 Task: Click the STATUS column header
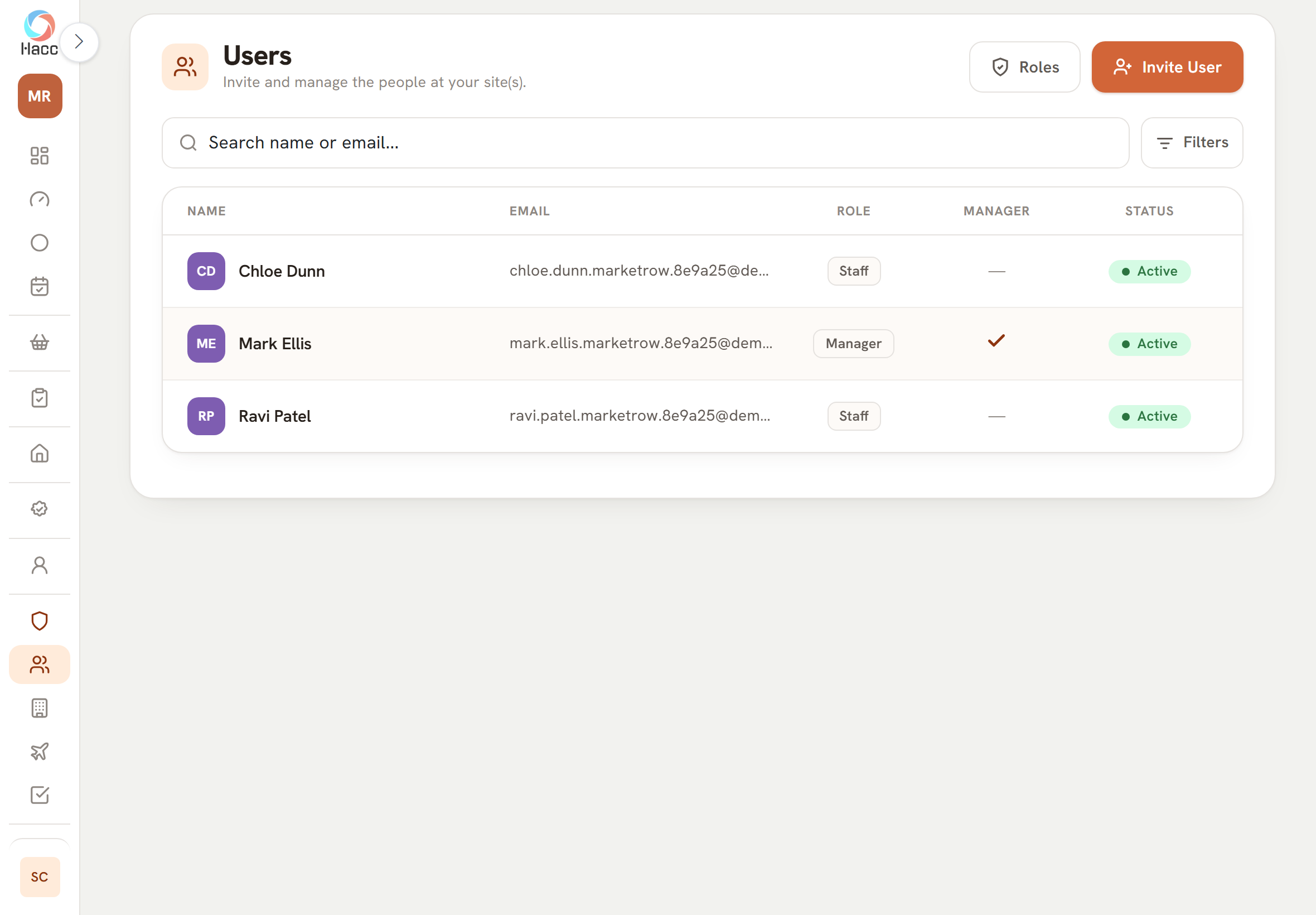click(x=1149, y=211)
